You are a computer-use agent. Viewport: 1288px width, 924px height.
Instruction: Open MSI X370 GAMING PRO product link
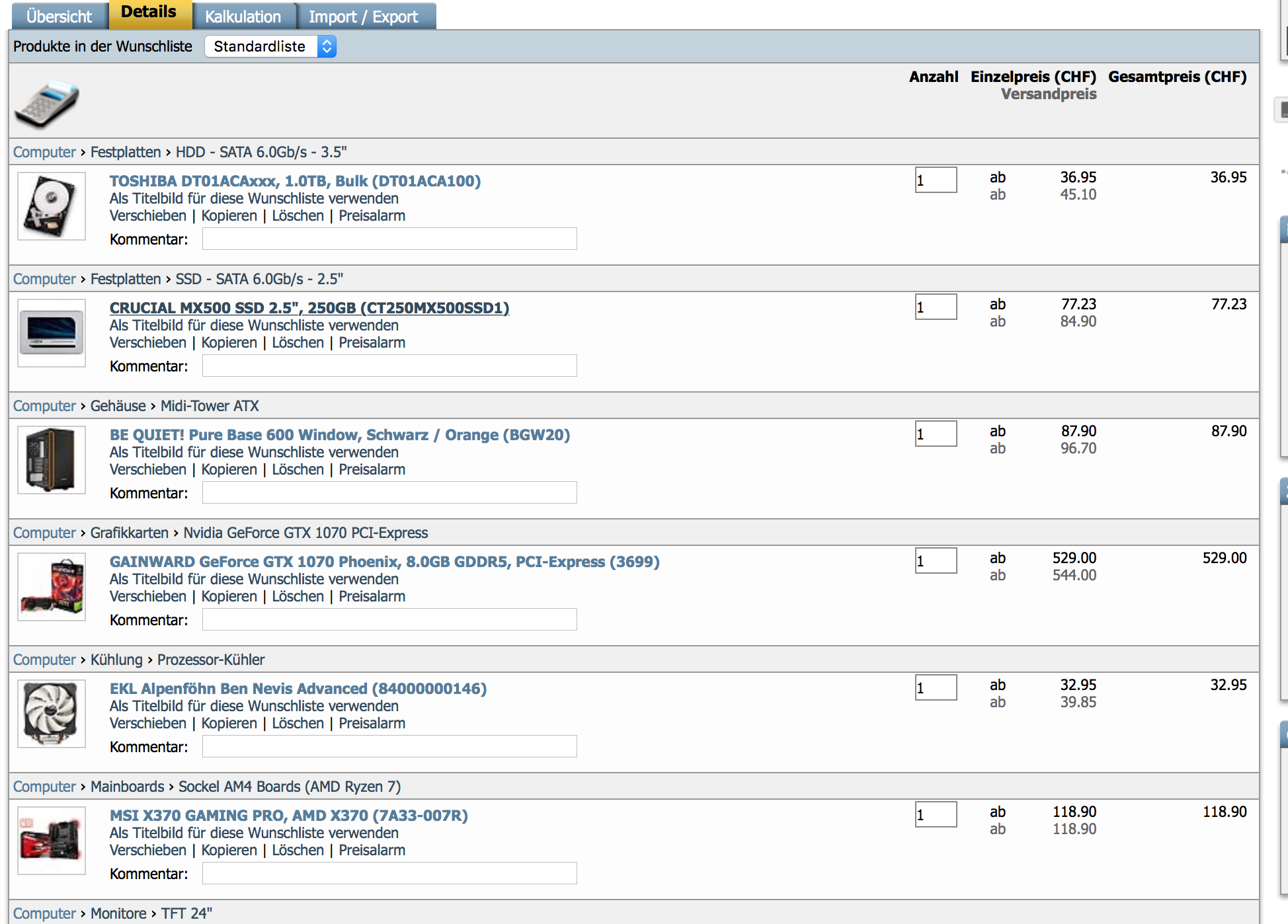click(x=289, y=816)
